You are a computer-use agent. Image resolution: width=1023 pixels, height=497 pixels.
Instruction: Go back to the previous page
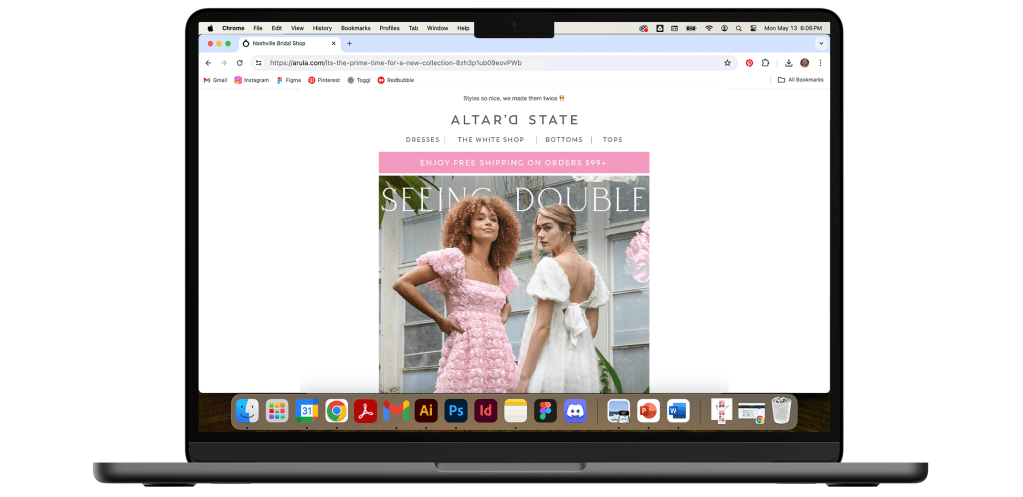pos(208,63)
